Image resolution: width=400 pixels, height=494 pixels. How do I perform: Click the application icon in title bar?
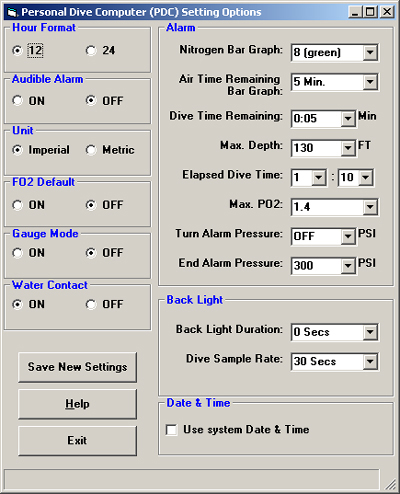[12, 13]
